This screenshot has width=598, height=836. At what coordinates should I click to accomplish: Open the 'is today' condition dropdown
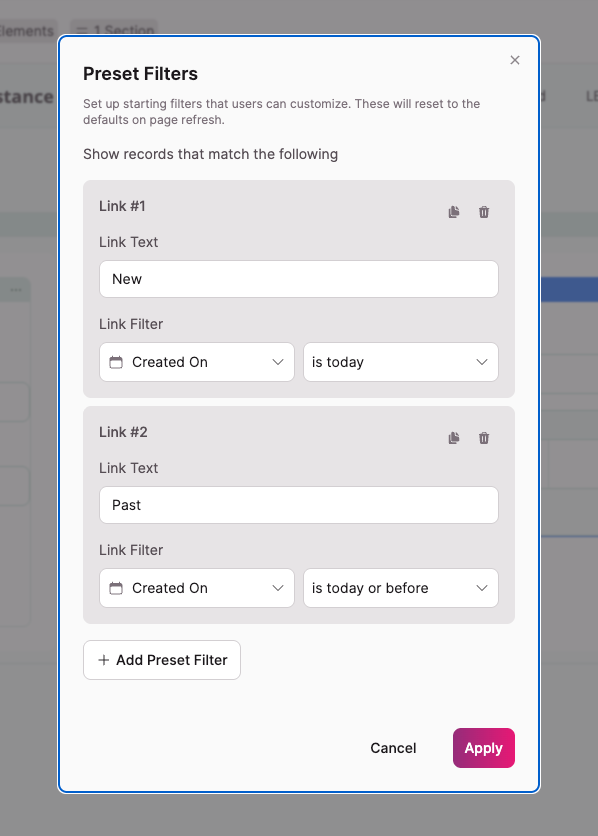(x=401, y=362)
